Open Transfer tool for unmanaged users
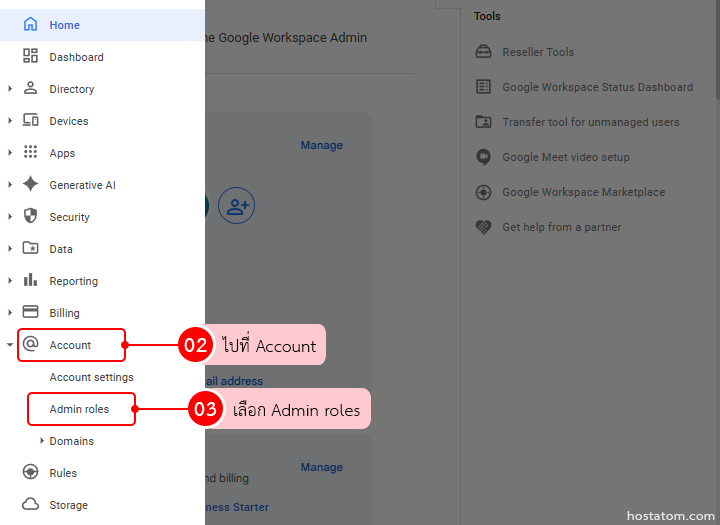The height and width of the screenshot is (525, 720). point(591,122)
